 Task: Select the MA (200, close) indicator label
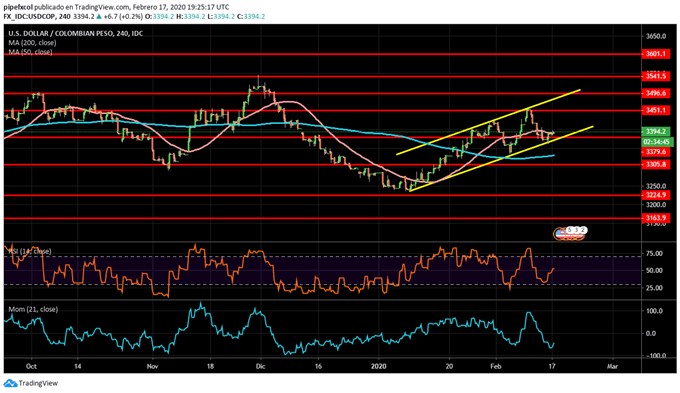[32, 43]
